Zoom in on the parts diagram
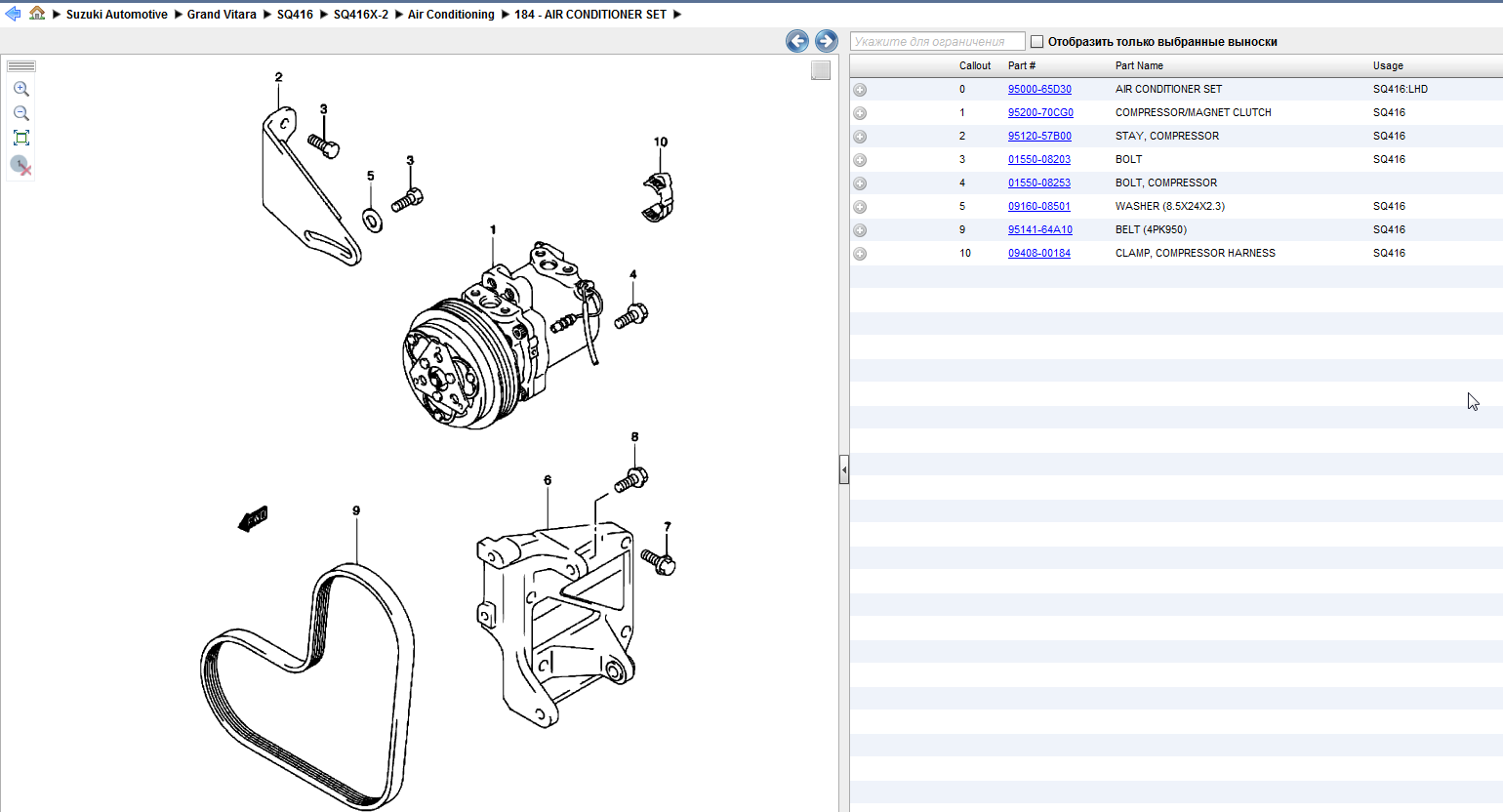 [21, 89]
